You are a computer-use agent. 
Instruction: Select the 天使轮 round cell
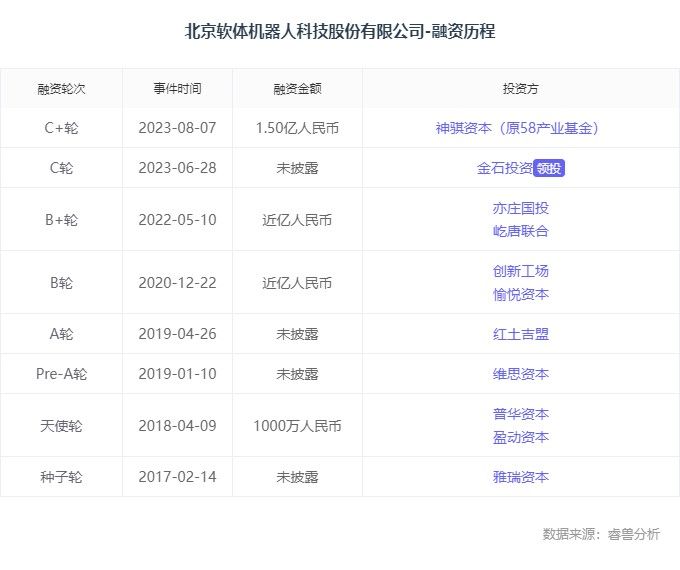61,426
